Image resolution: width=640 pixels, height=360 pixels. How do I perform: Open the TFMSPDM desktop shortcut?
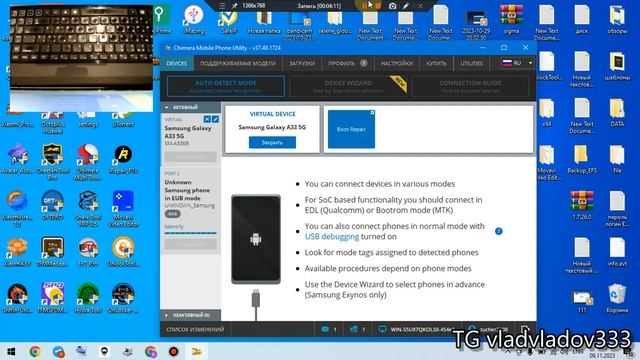[52, 298]
